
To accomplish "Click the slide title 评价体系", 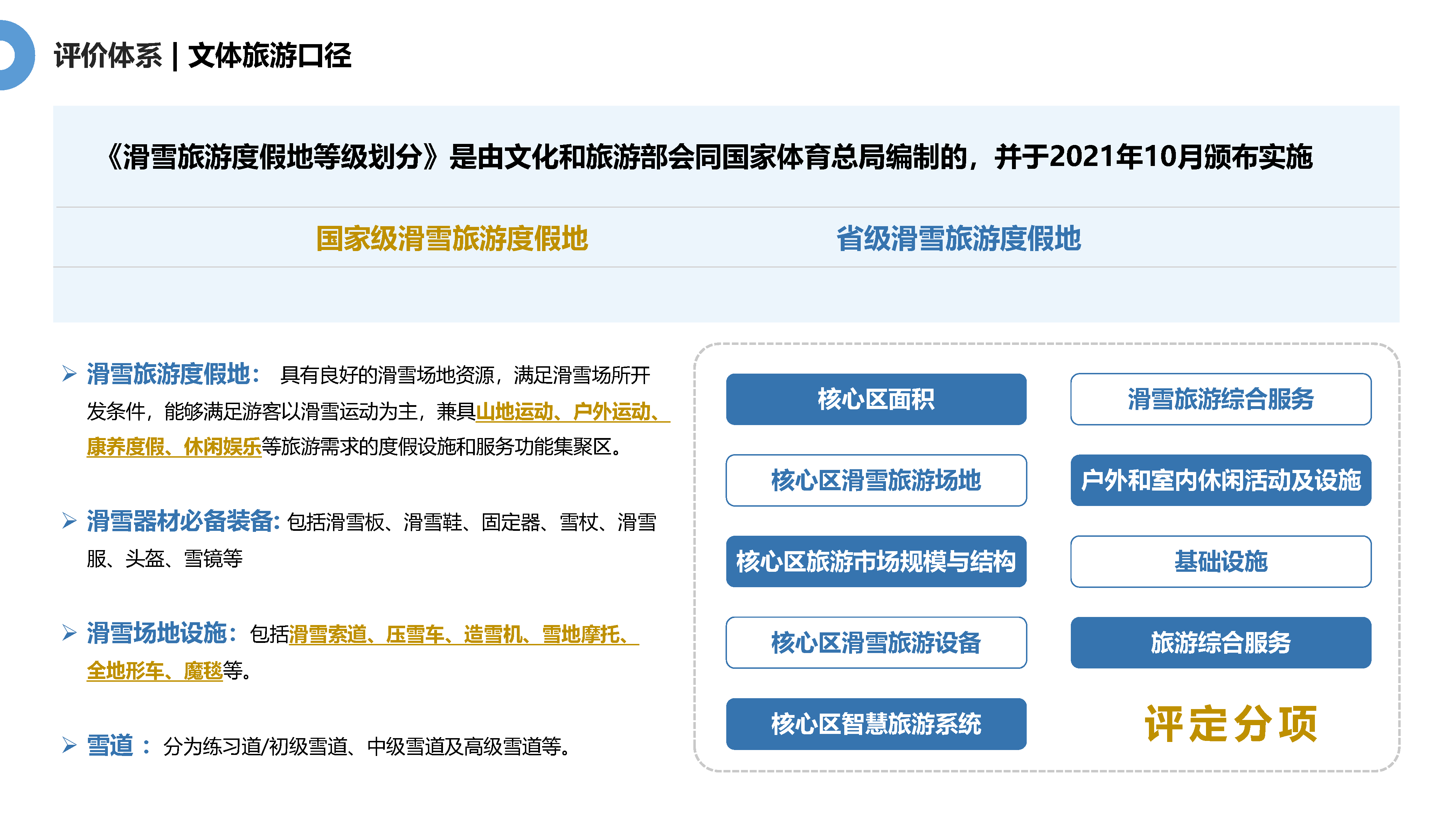I will pyautogui.click(x=108, y=55).
